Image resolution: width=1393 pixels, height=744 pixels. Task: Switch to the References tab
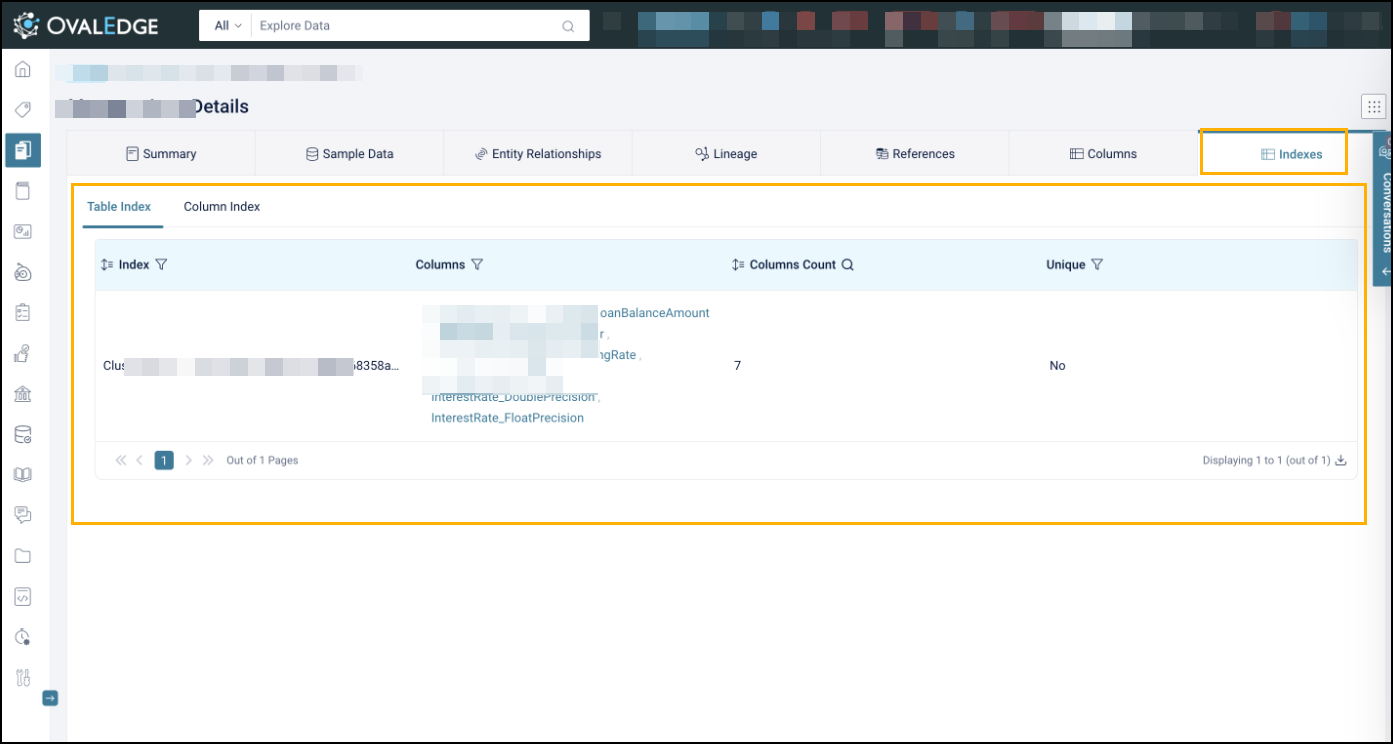tap(915, 154)
